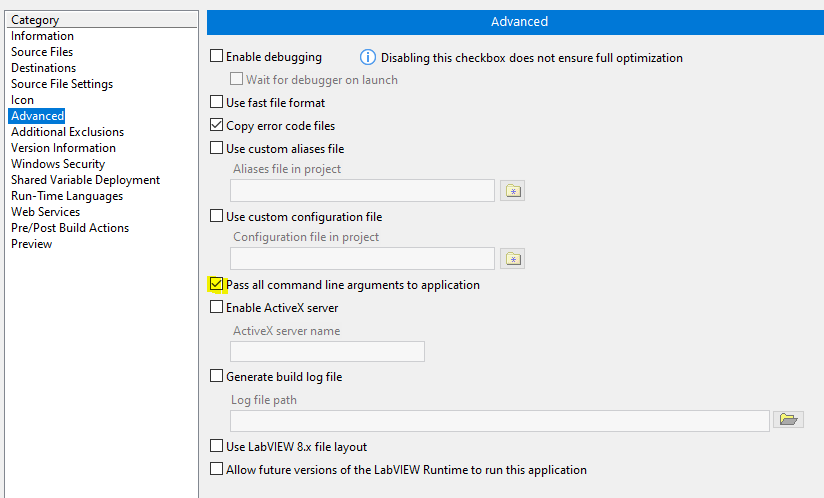Uncheck Copy error code files
This screenshot has height=498, width=824.
point(217,124)
